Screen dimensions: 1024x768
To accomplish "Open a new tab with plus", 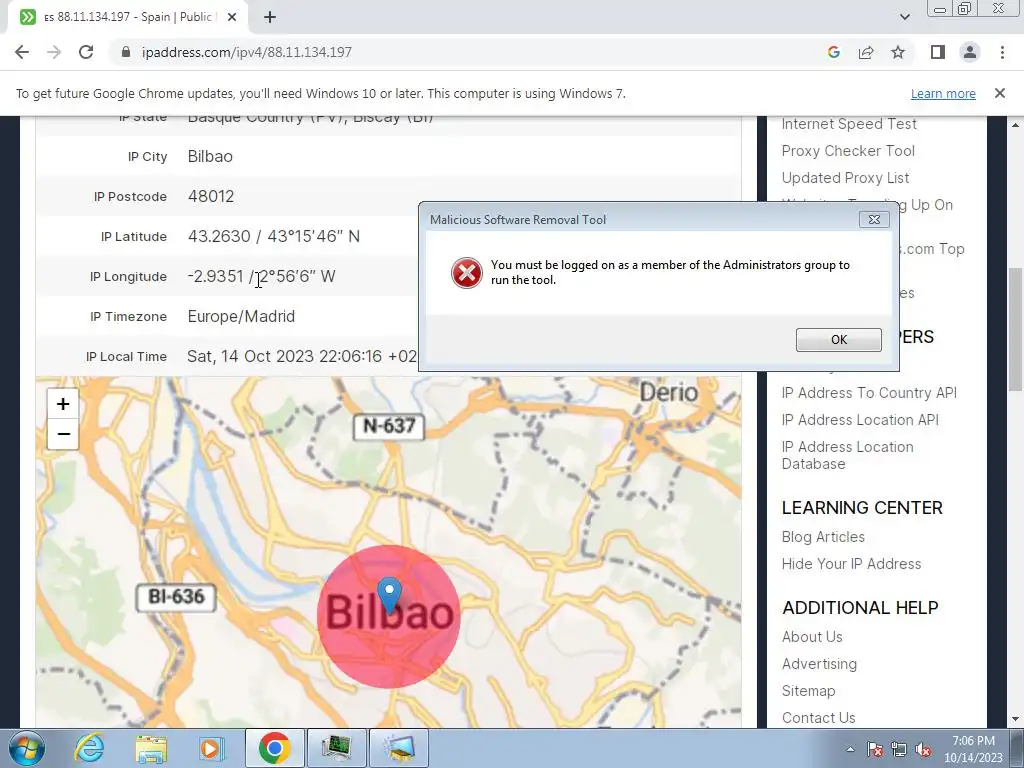I will 270,18.
